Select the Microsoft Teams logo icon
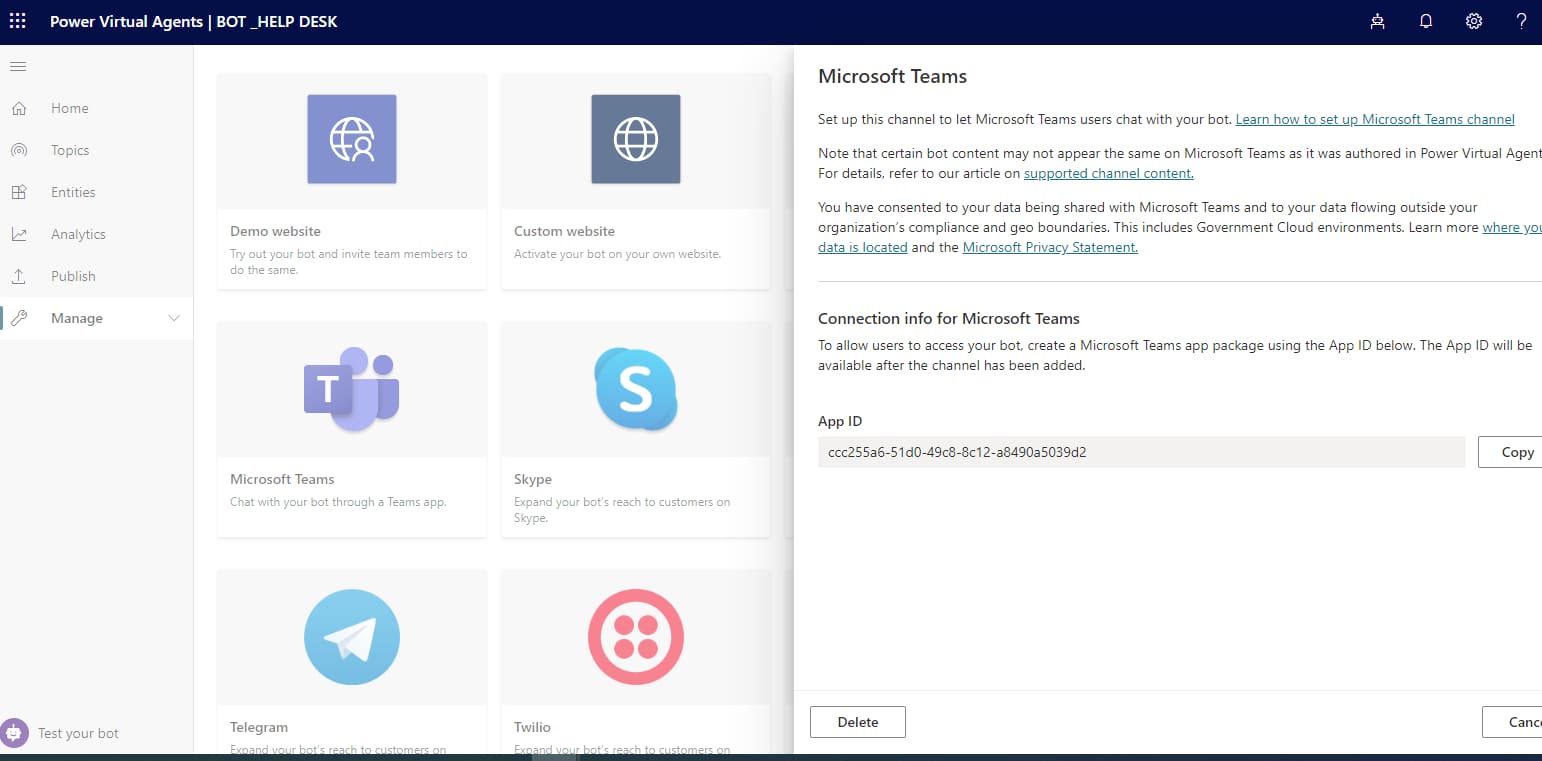Screen dimensions: 1542x761 tap(352, 389)
